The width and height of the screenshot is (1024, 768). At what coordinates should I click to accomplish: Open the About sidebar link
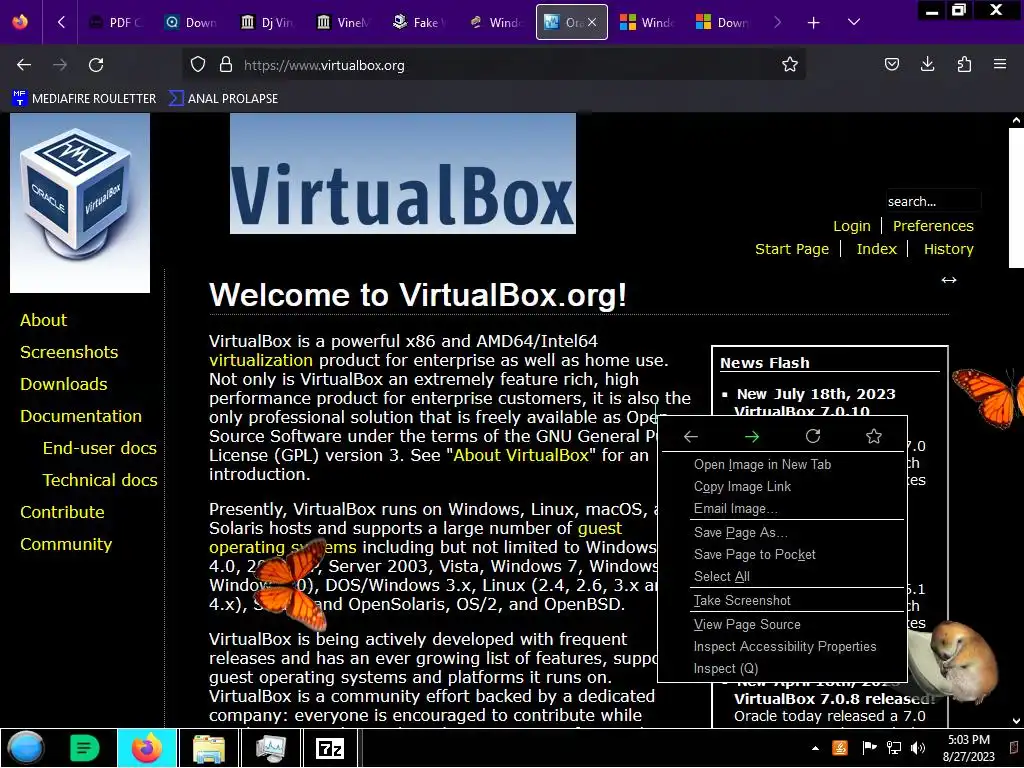click(43, 320)
